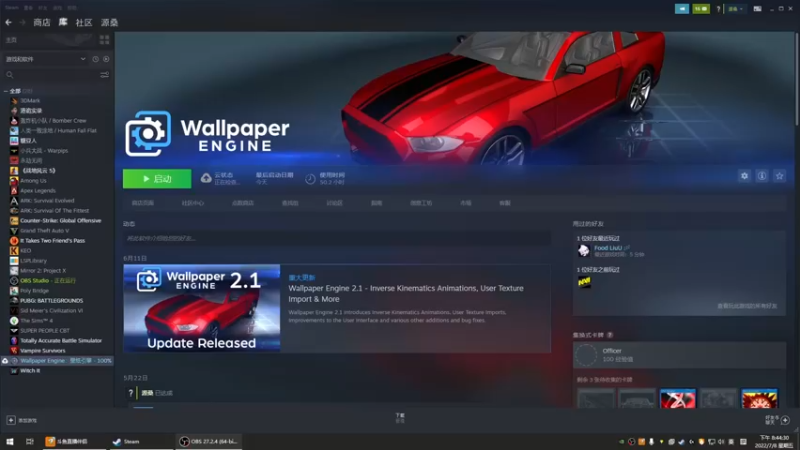Switch to OBS 27.2.4 in taskbar
This screenshot has width=800, height=450.
click(209, 441)
